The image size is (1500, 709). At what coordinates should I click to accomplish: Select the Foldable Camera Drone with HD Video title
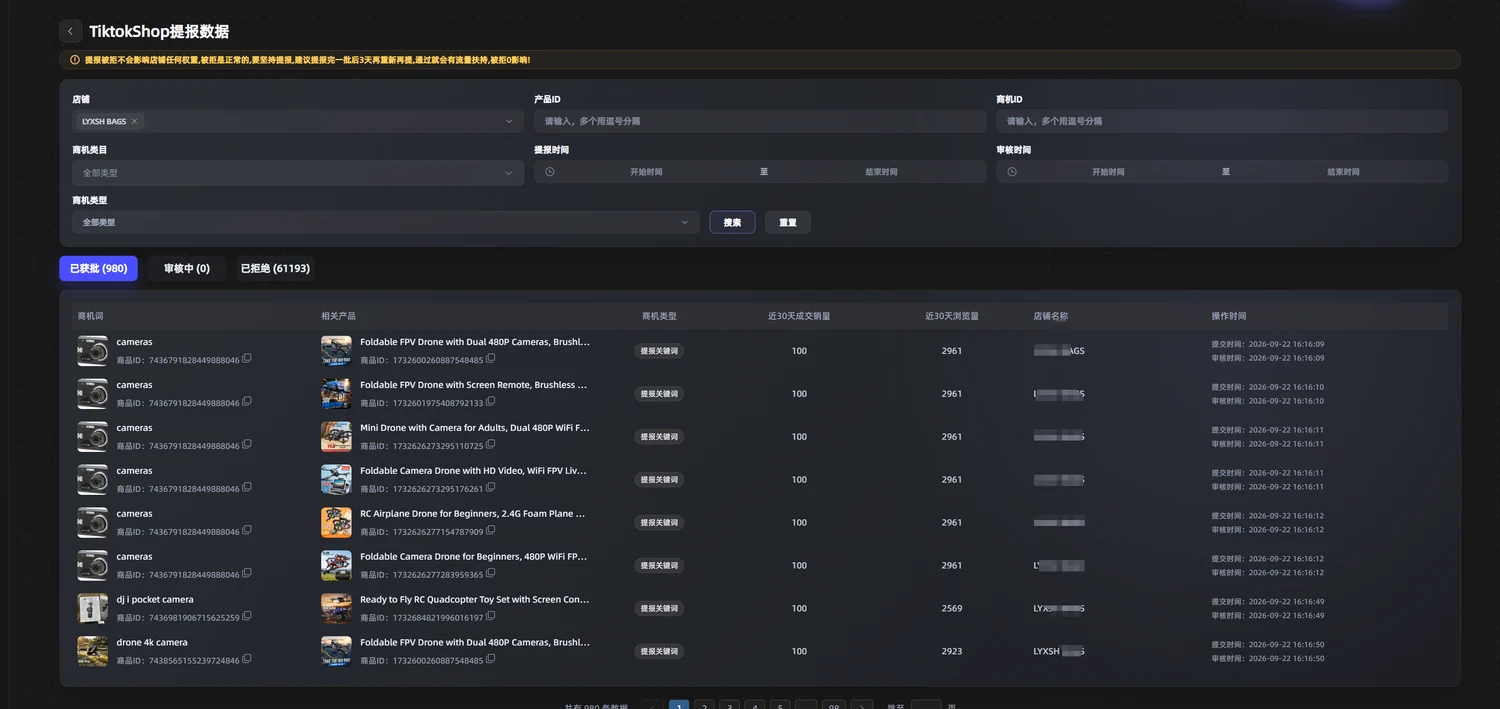pos(474,471)
